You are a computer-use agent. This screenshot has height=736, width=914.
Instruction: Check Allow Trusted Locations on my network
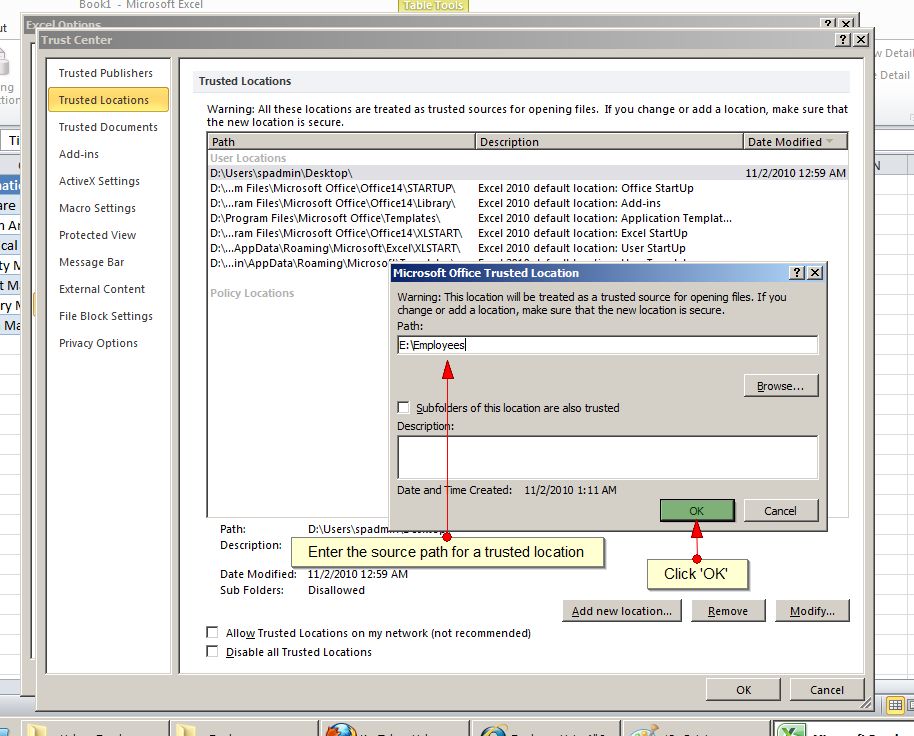(212, 633)
